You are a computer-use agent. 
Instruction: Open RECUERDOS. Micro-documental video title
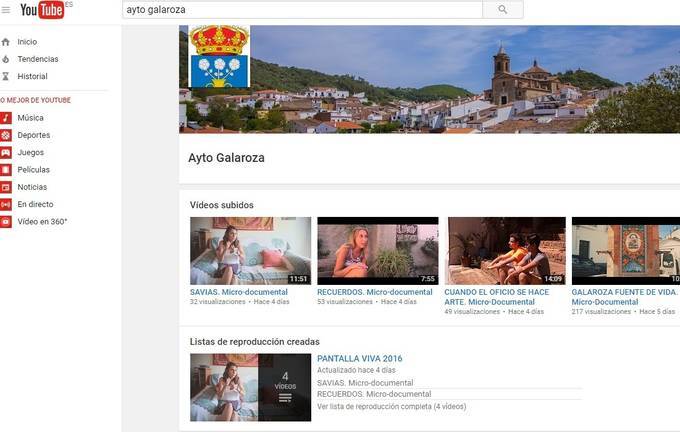click(x=375, y=292)
